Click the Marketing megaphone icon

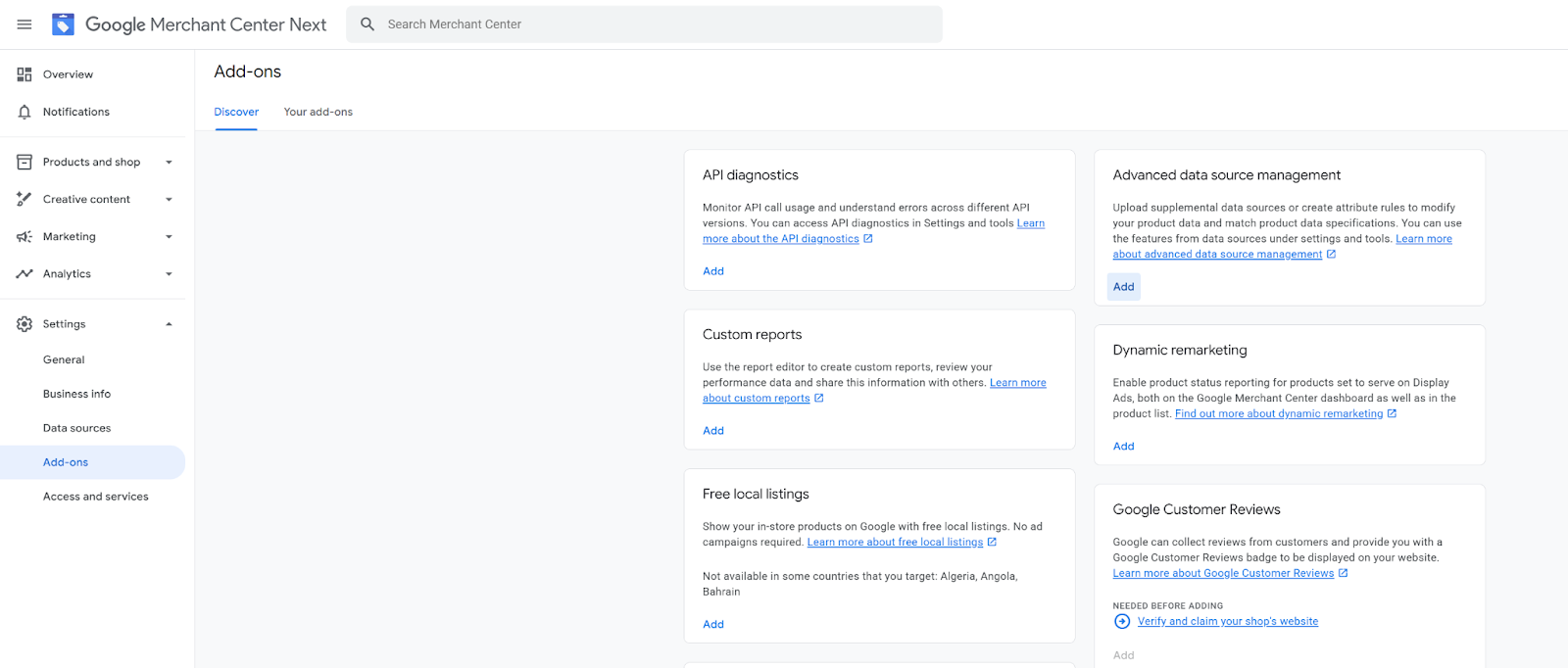click(24, 237)
